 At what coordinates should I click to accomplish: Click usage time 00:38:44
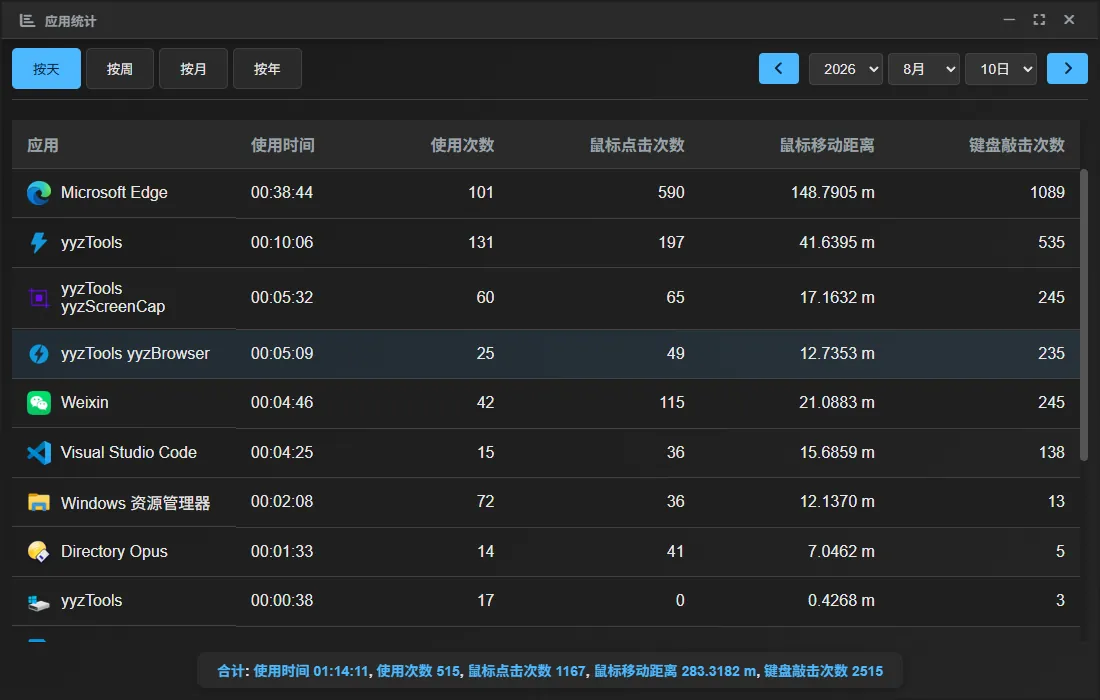(x=282, y=193)
